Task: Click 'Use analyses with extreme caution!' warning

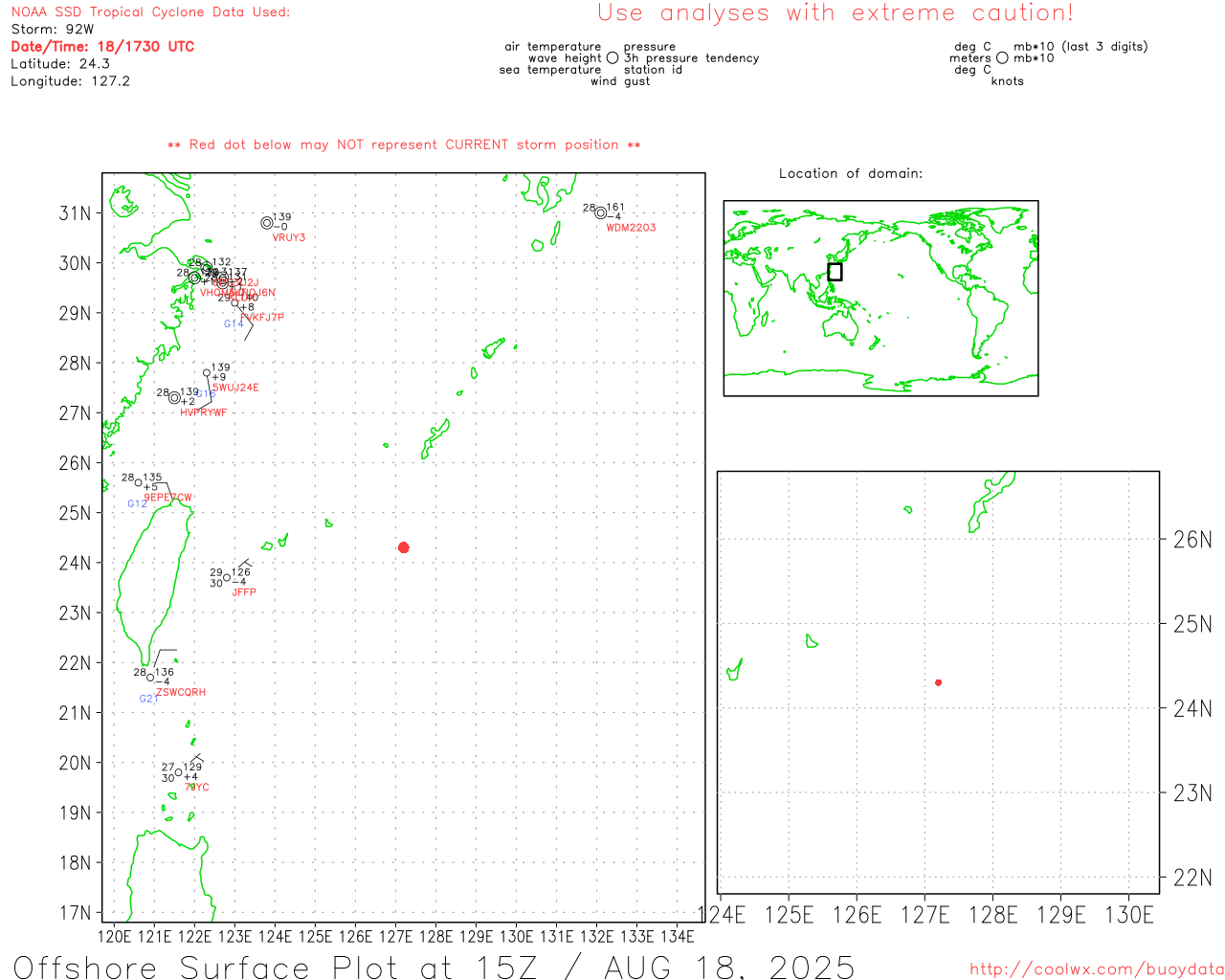Action: coord(835,13)
